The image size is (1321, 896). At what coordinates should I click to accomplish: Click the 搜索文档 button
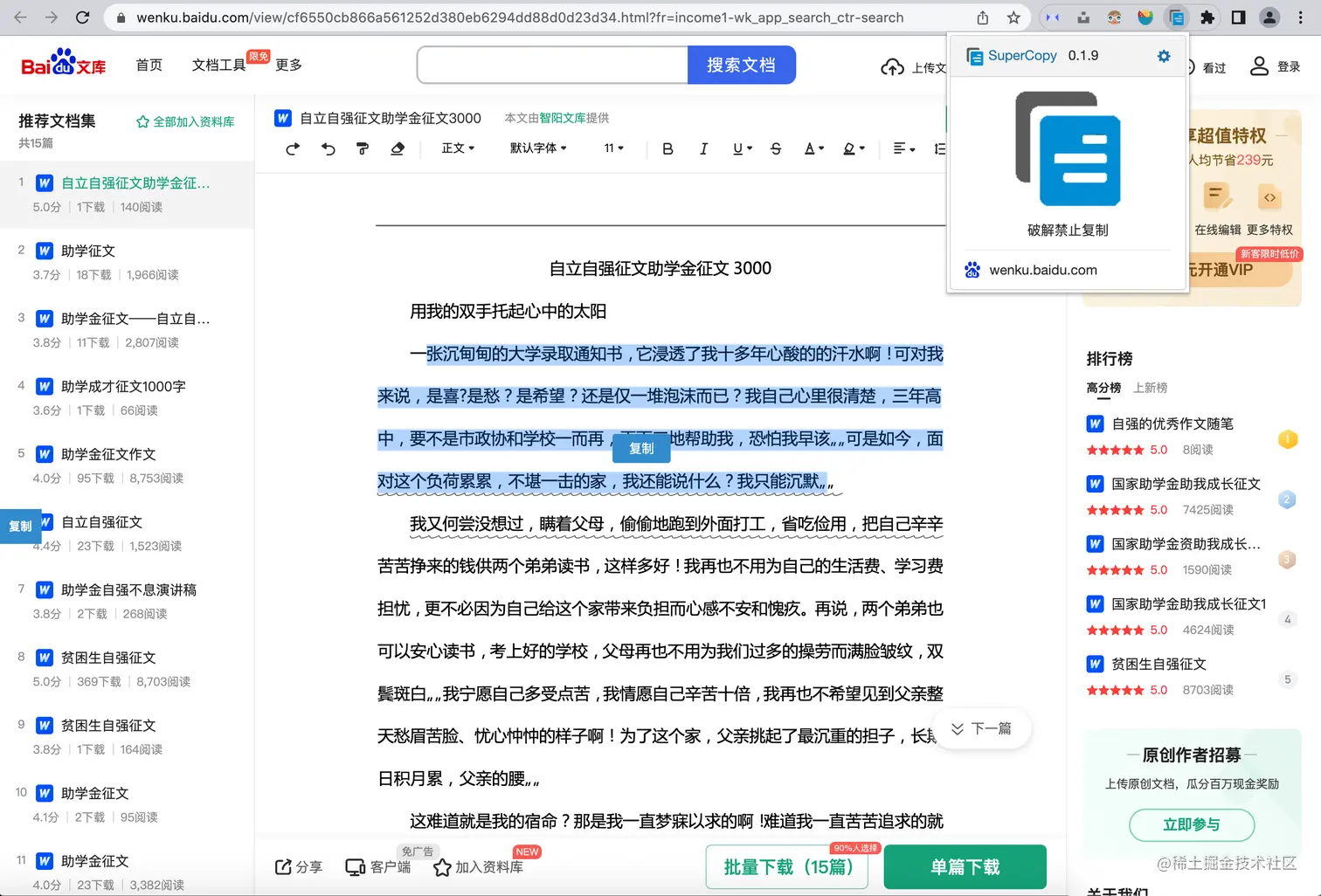[742, 65]
